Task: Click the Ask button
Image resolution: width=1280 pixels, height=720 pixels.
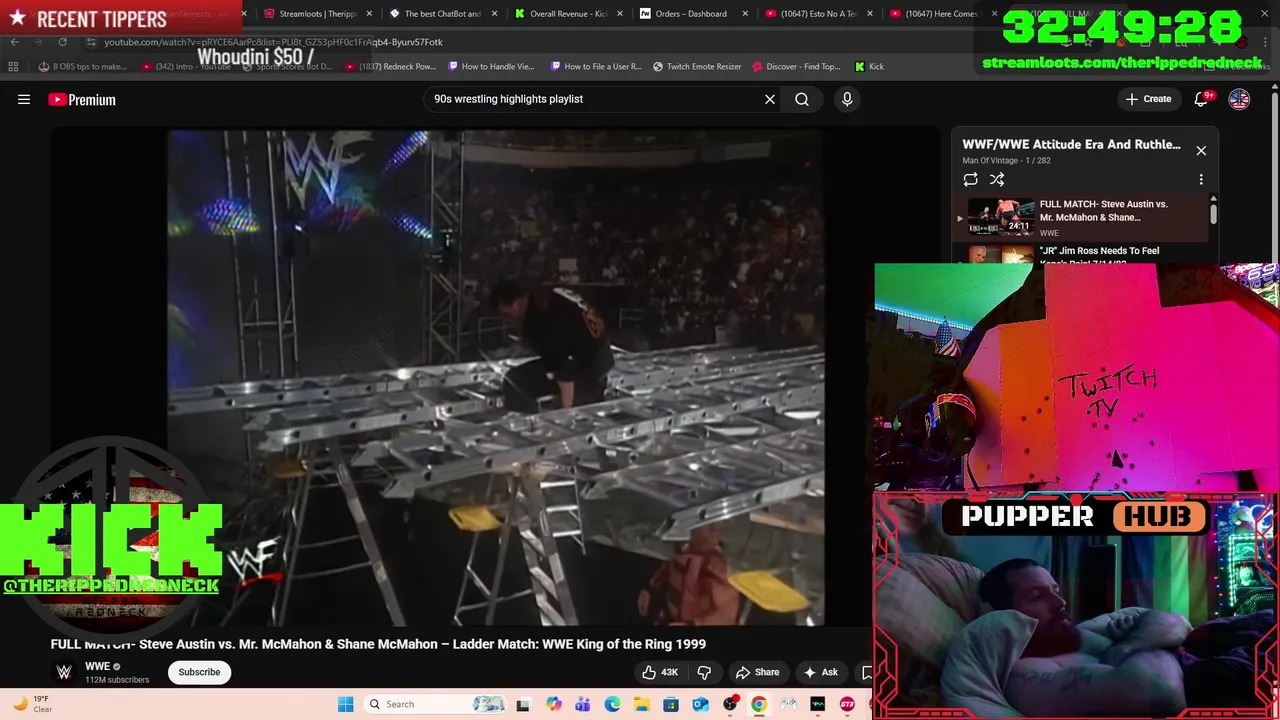Action: 820,672
